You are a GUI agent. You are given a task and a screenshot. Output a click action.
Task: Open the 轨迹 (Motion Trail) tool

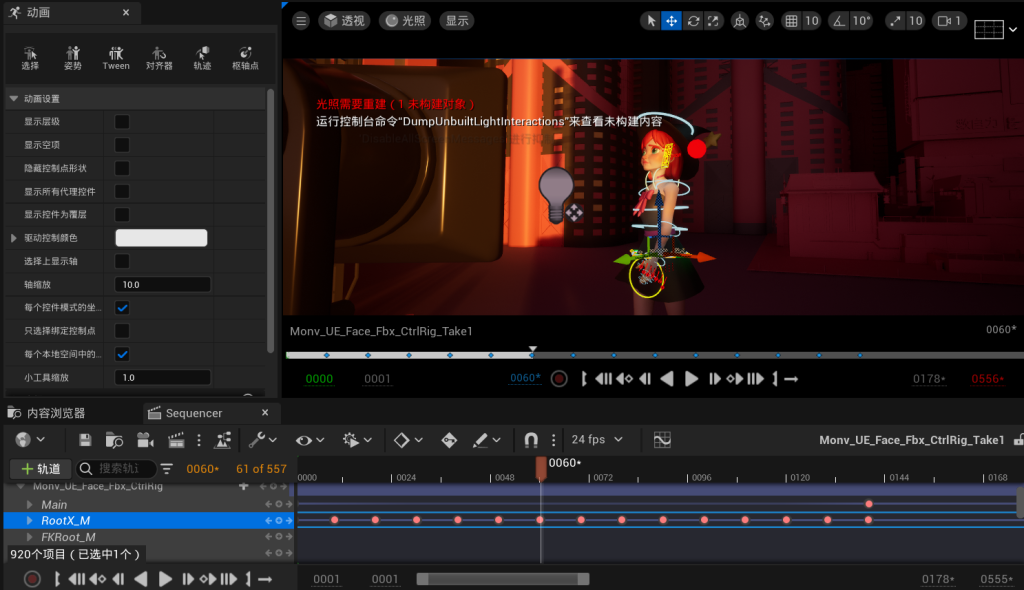pyautogui.click(x=202, y=57)
